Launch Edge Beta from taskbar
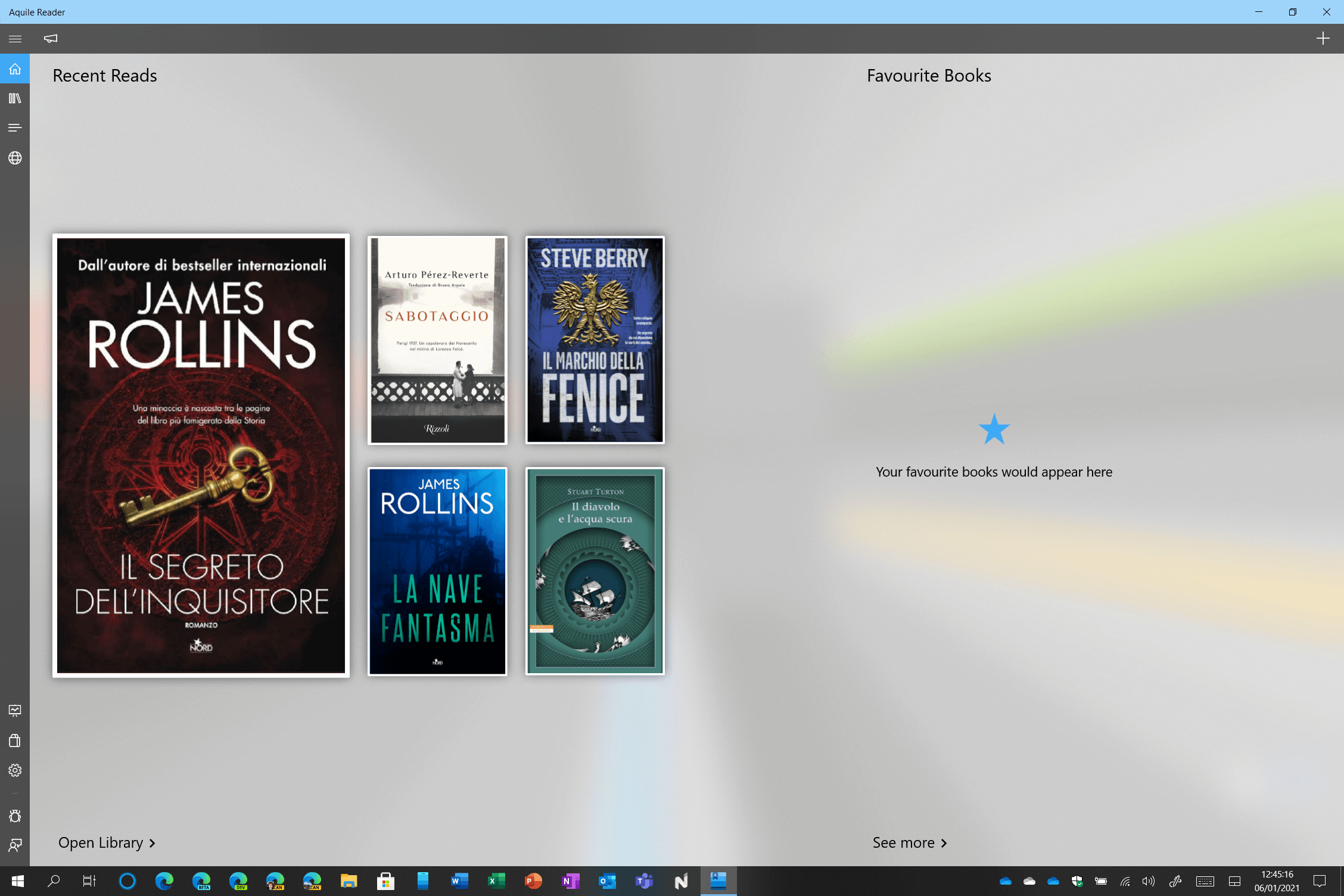 coord(201,881)
